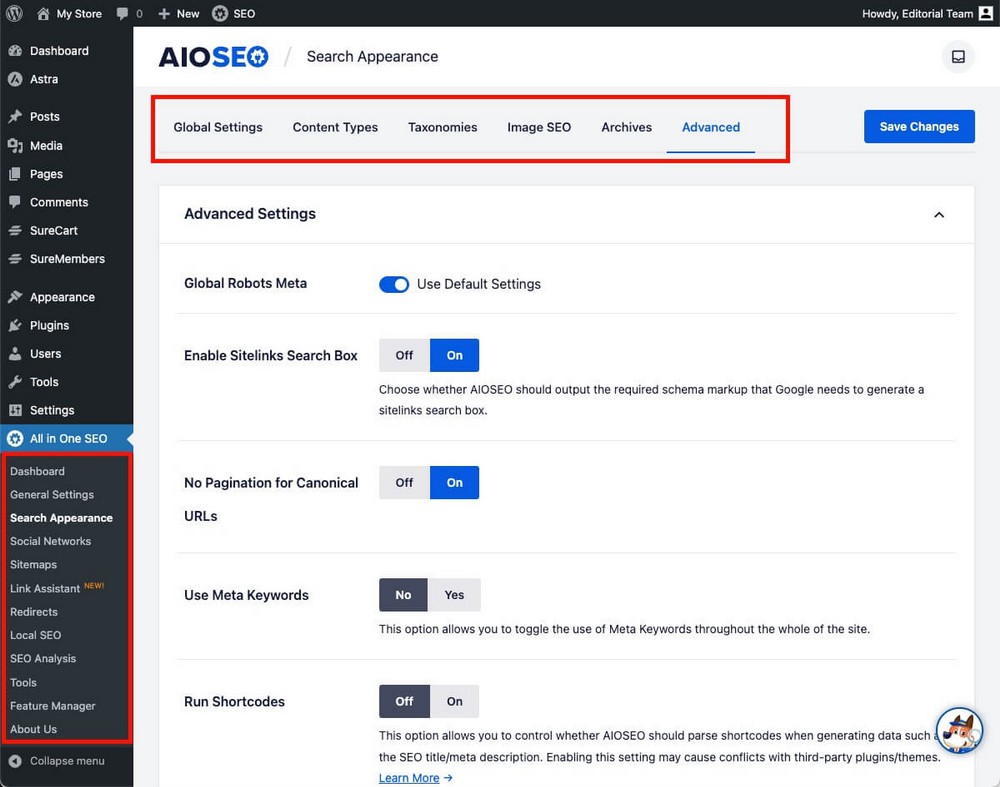Click the Appearance brush icon
The height and width of the screenshot is (787, 1000).
coord(15,297)
